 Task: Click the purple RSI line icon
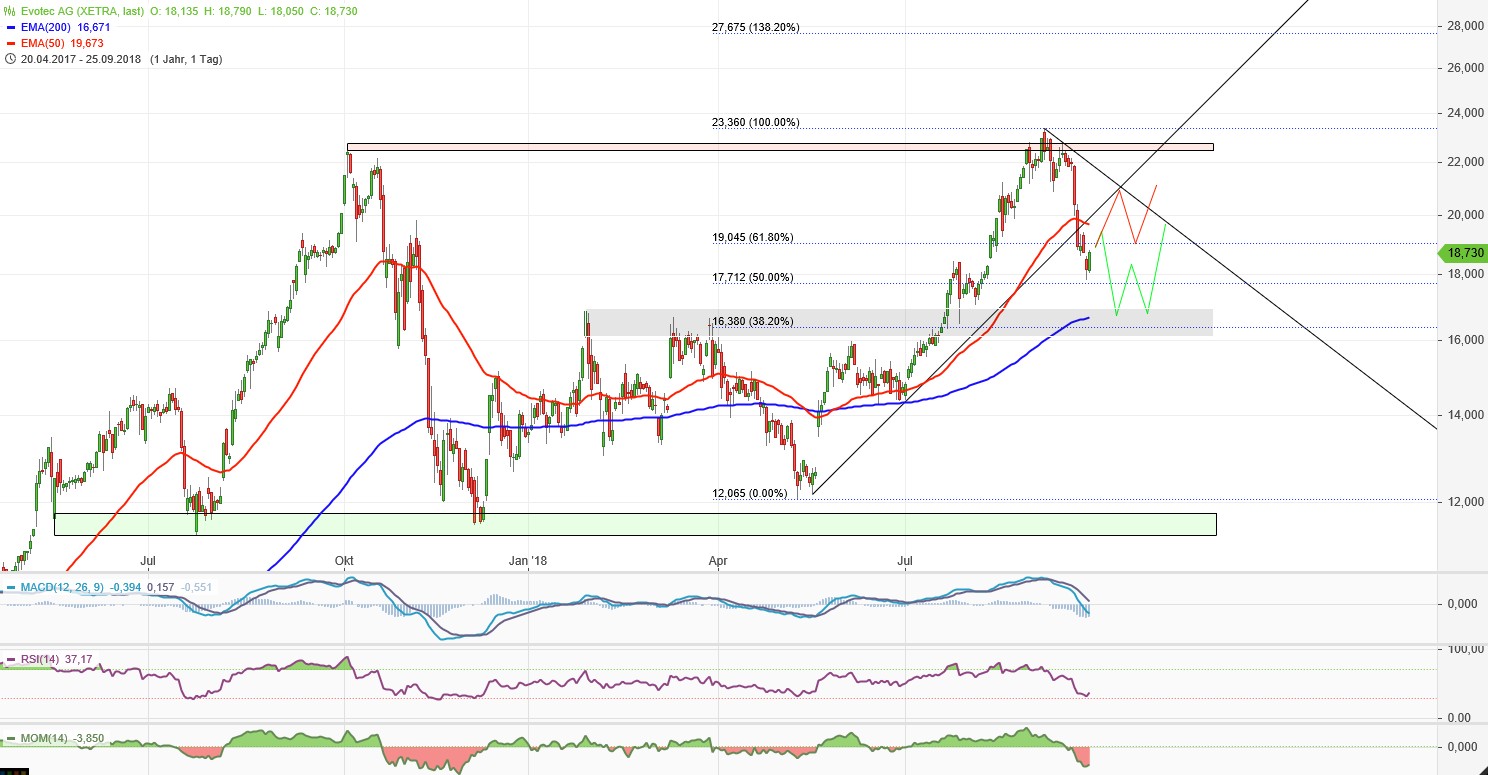pyautogui.click(x=10, y=659)
